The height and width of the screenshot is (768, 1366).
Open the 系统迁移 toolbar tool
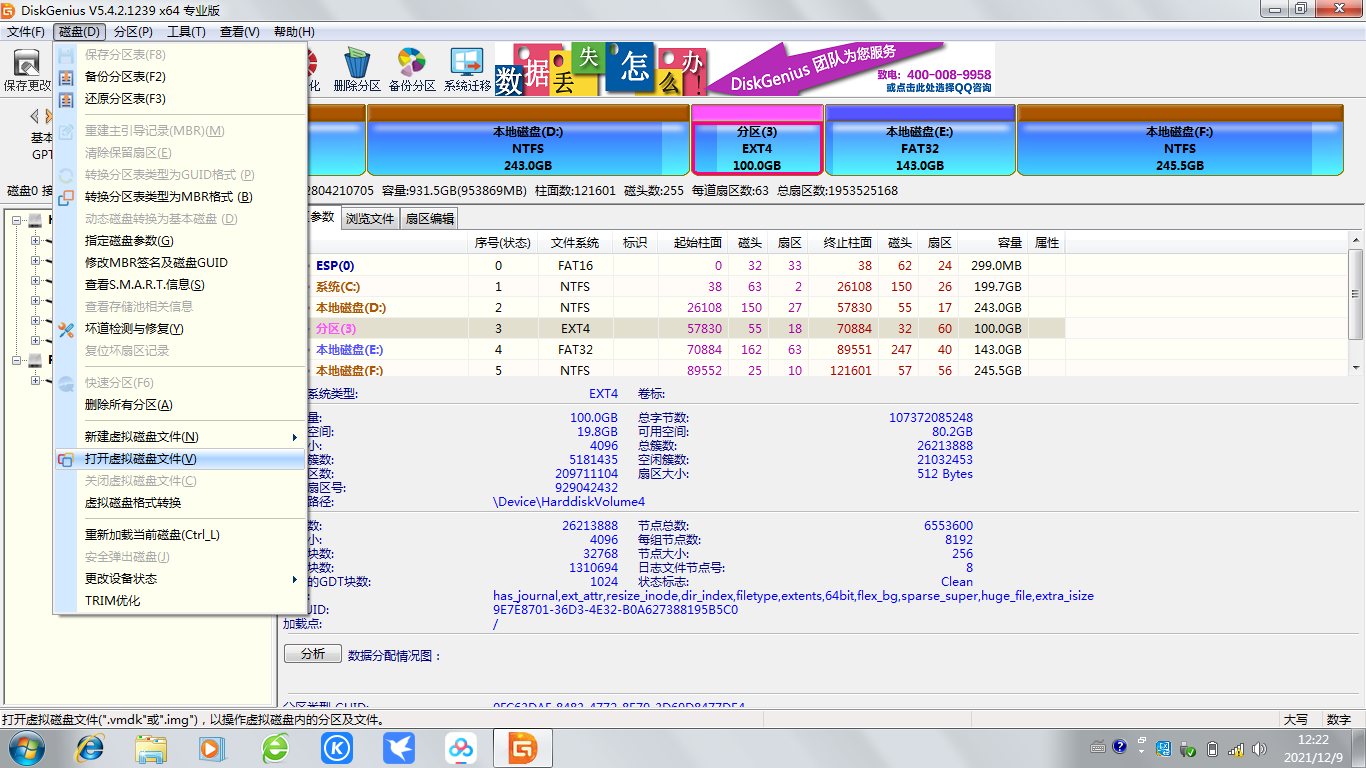(467, 70)
